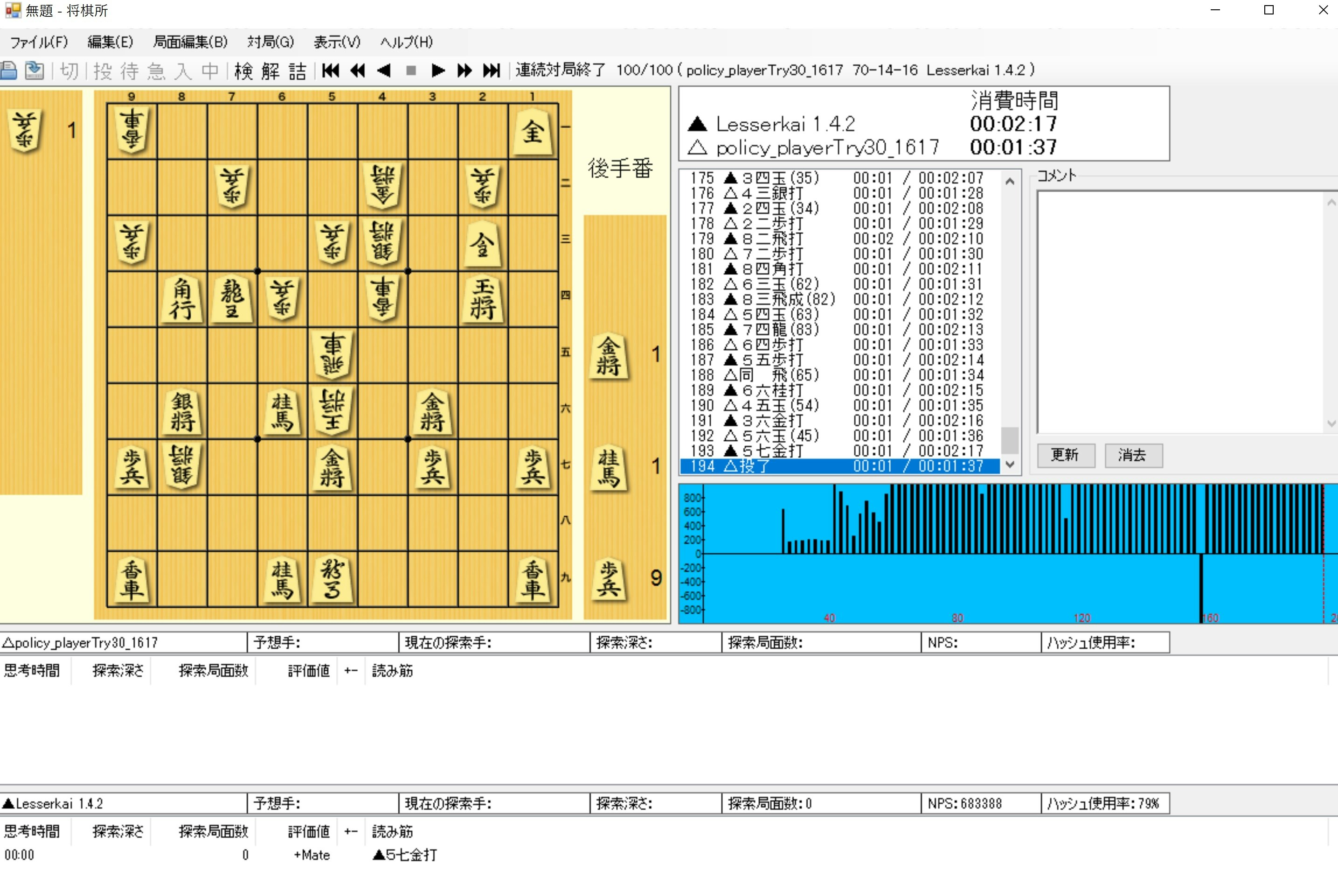
Task: Step back one move
Action: [384, 71]
